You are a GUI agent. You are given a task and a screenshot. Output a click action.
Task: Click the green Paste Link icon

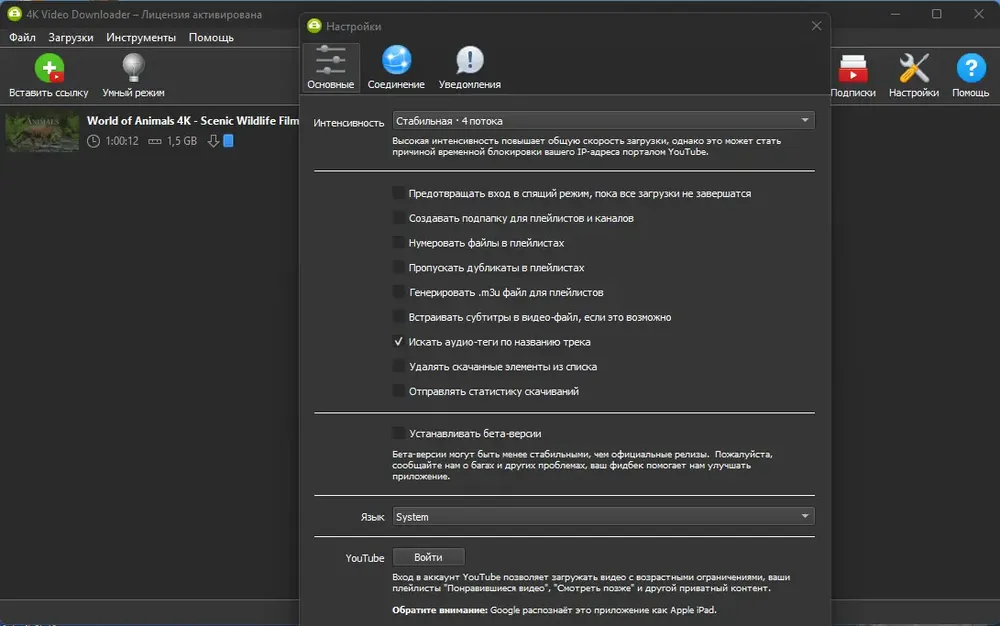49,68
